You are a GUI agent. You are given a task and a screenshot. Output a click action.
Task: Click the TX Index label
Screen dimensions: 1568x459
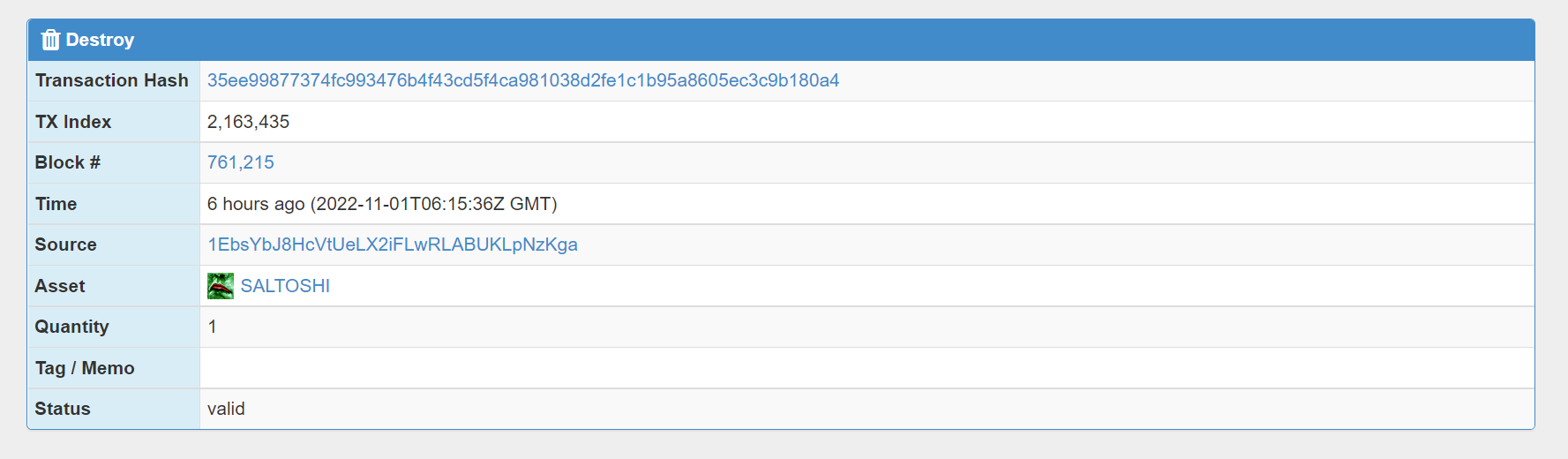(73, 122)
